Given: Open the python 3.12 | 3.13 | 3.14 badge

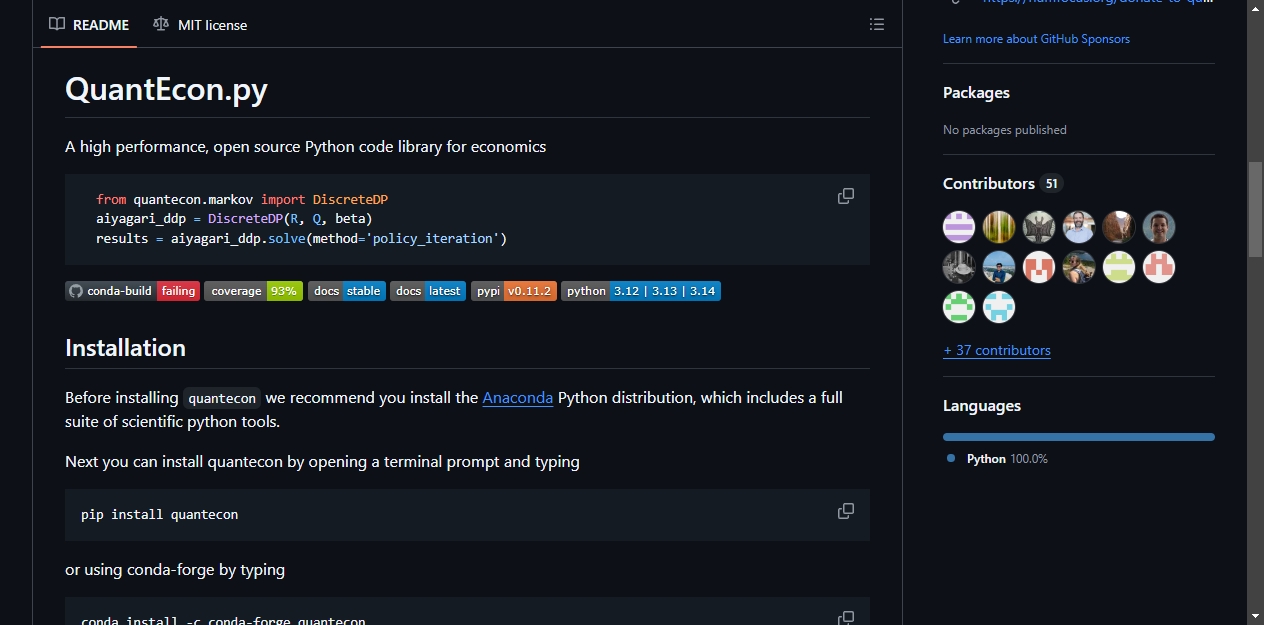Looking at the screenshot, I should [x=641, y=291].
